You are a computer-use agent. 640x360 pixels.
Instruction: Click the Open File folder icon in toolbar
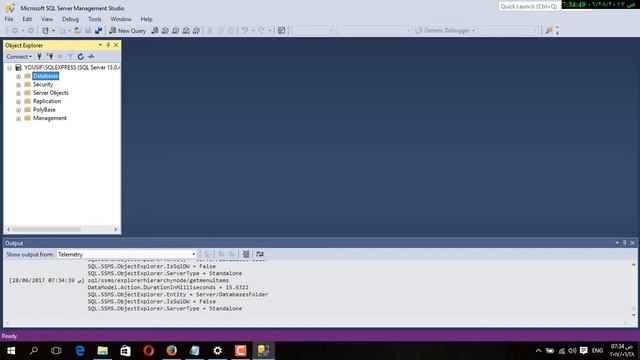[x=77, y=31]
